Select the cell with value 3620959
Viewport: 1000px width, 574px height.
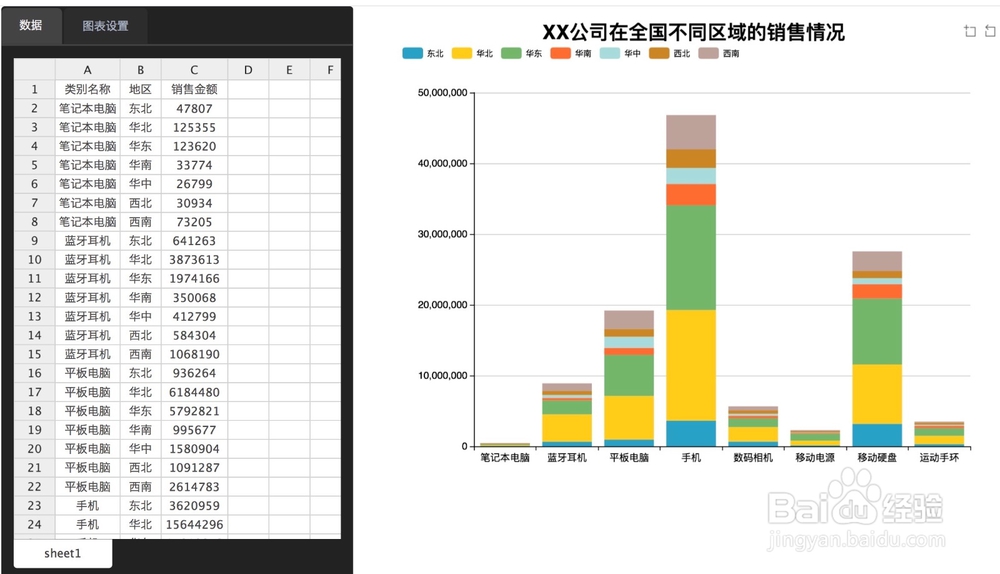click(194, 506)
